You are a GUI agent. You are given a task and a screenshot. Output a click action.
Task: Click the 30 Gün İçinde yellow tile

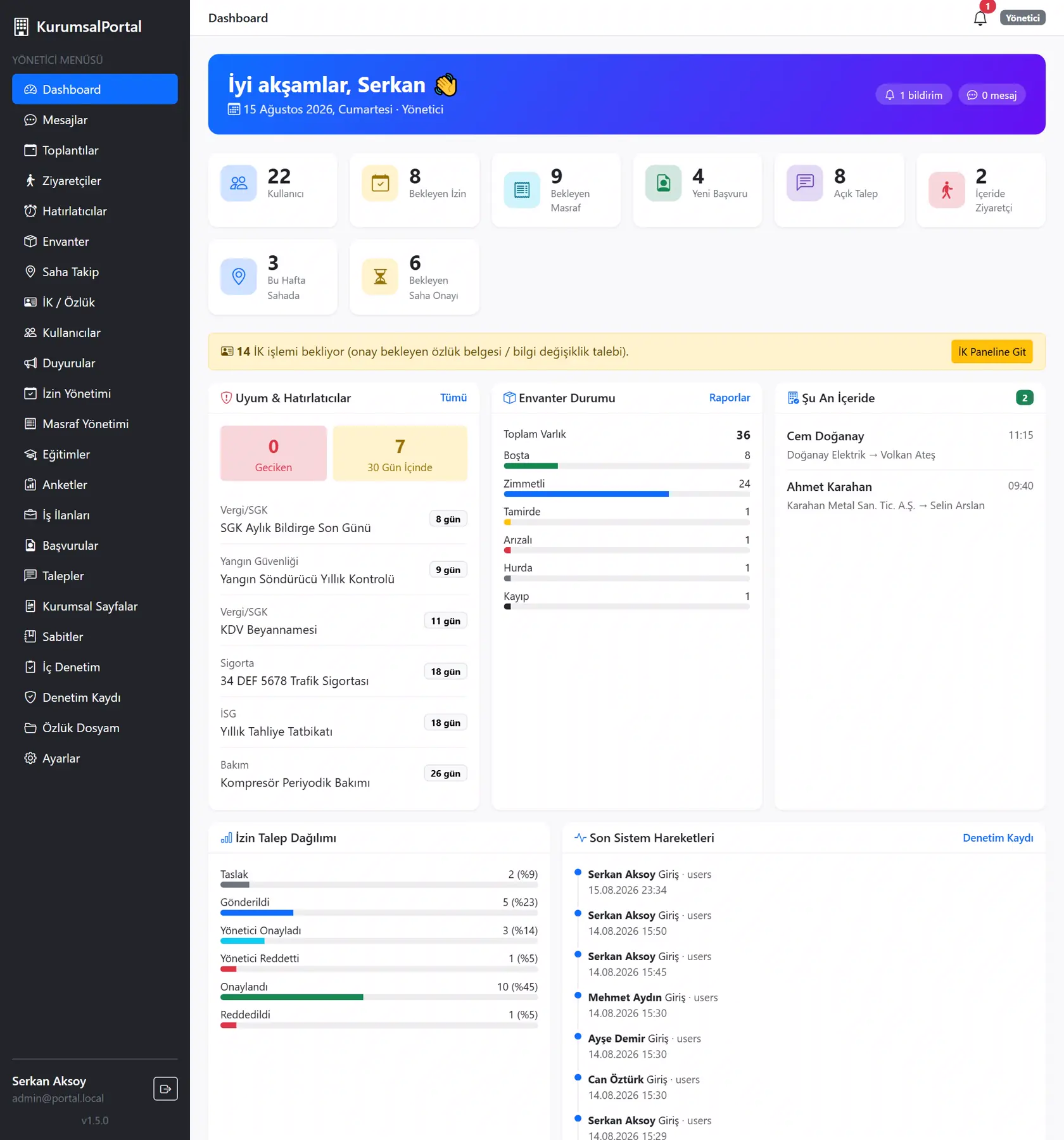400,453
